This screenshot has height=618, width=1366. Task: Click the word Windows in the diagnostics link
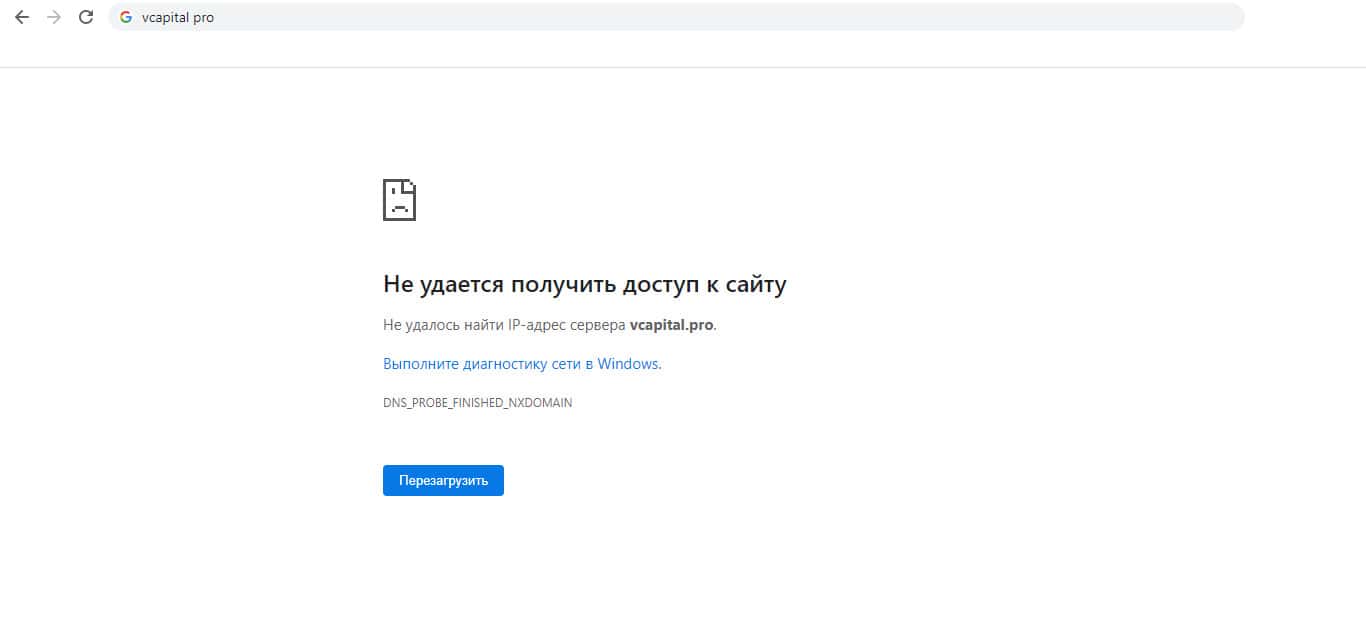pos(628,364)
